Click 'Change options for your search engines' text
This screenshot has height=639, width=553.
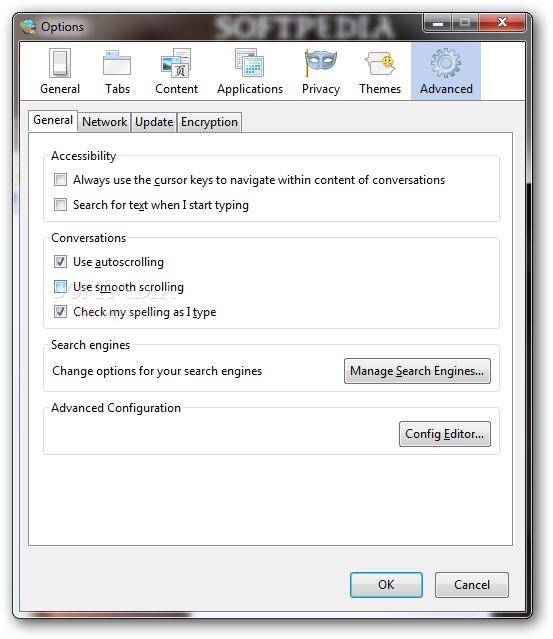(x=157, y=371)
